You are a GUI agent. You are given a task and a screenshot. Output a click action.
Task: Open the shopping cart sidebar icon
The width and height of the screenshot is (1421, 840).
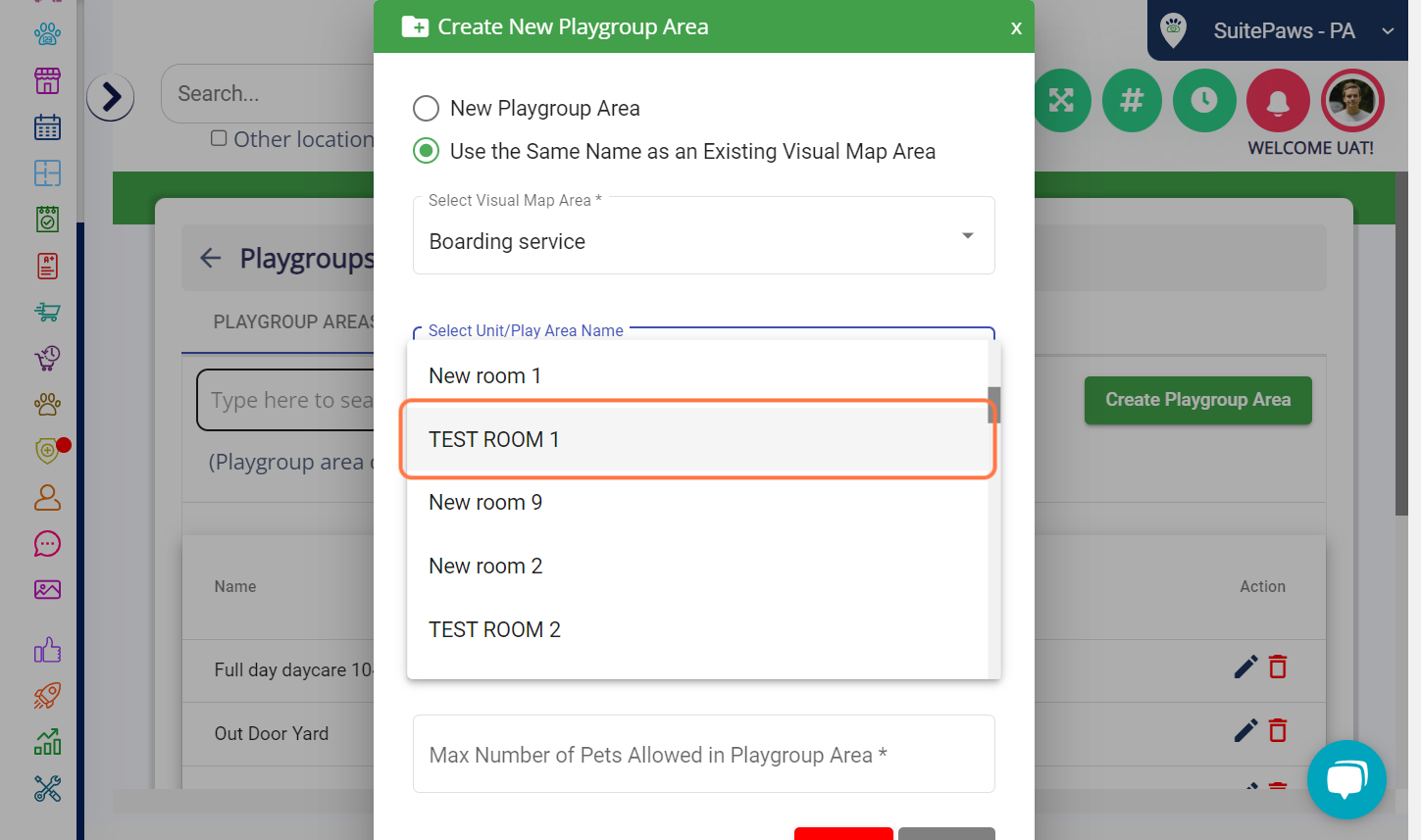47,312
